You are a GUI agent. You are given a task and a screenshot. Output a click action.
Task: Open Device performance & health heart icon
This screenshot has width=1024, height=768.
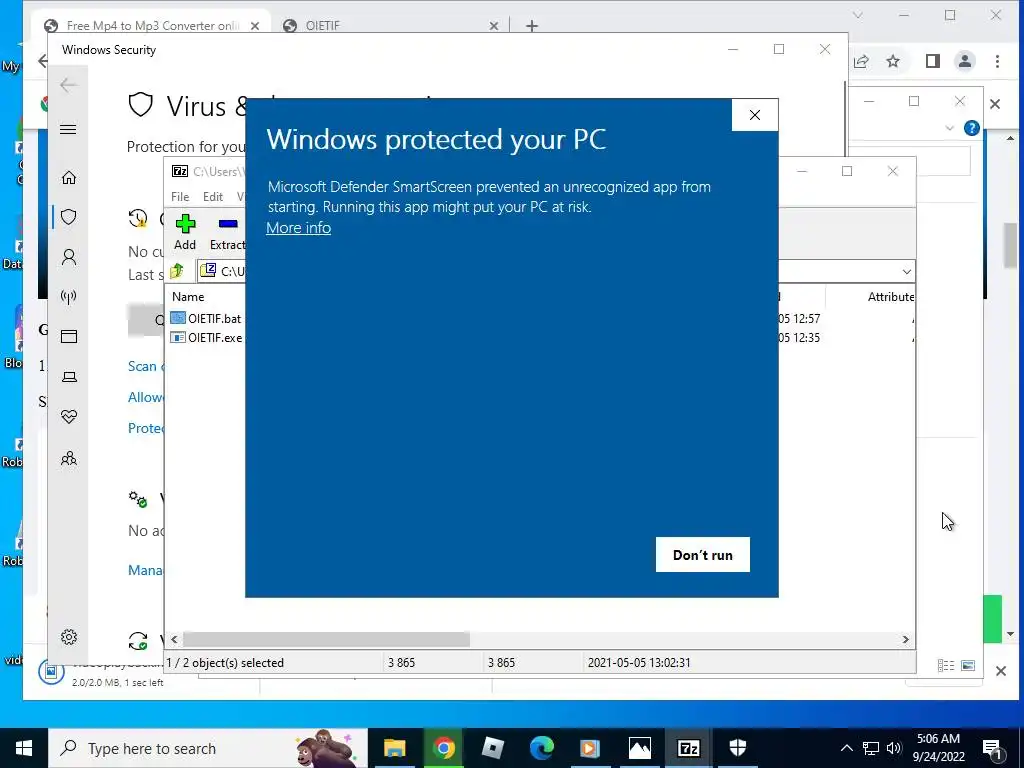click(69, 417)
